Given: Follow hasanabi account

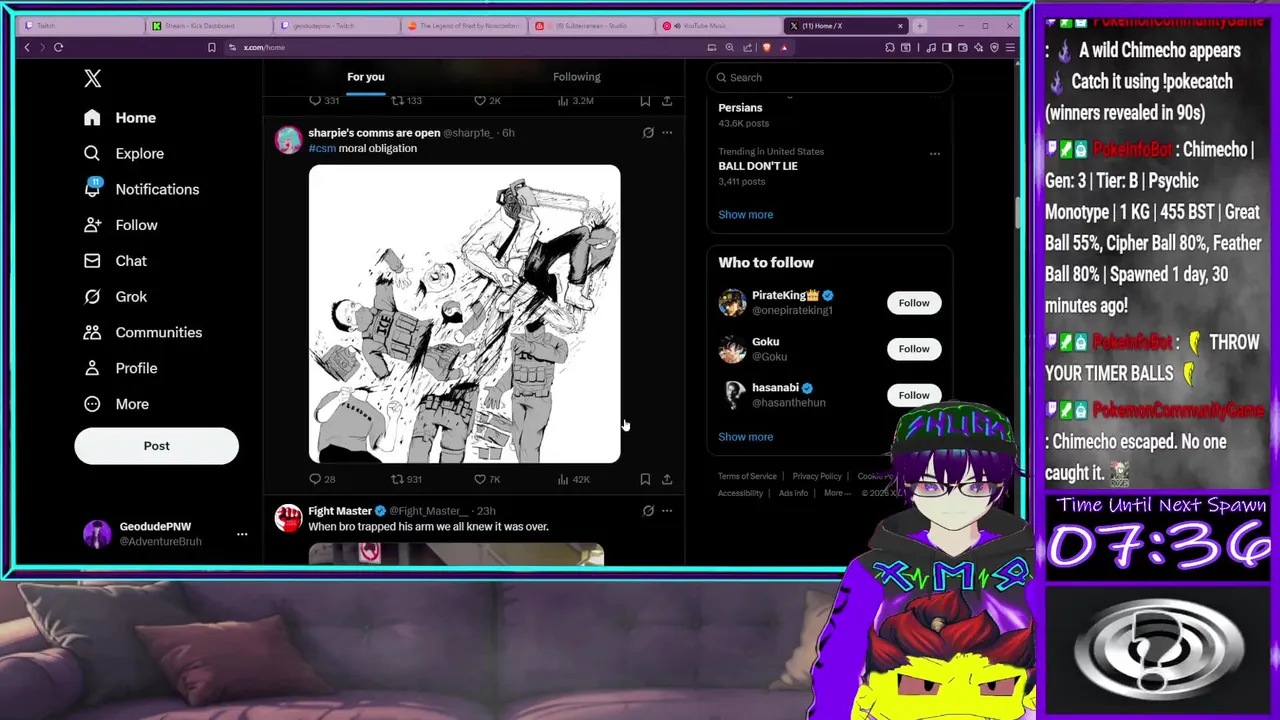Looking at the screenshot, I should 914,395.
